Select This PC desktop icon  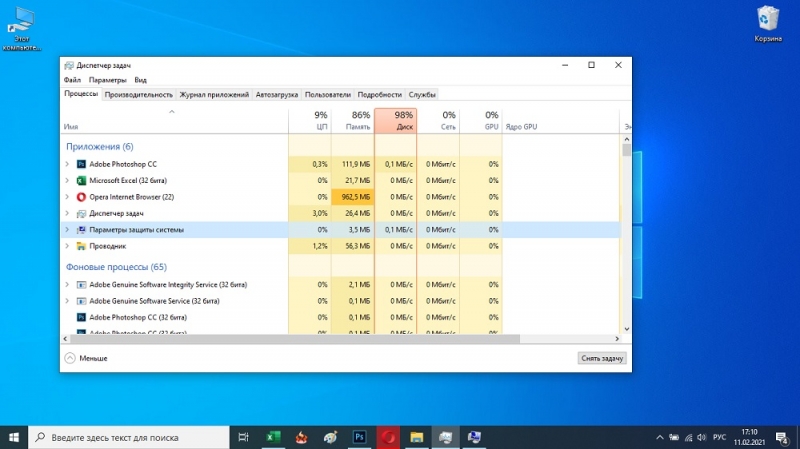(22, 29)
